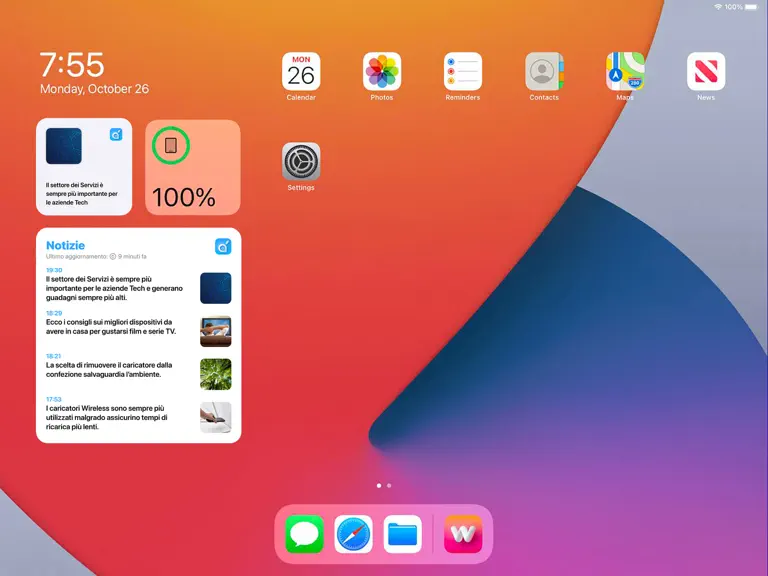The image size is (768, 576).
Task: Open the 18:21 caricatore article
Action: pyautogui.click(x=139, y=371)
